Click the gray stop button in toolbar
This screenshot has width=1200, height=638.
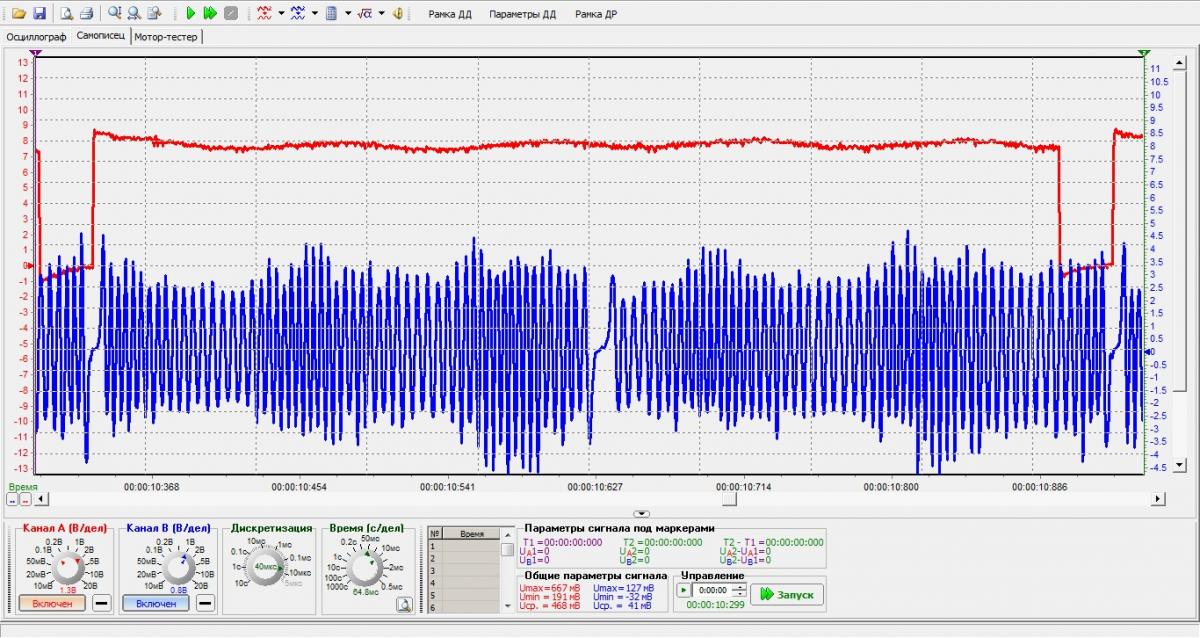[x=231, y=14]
